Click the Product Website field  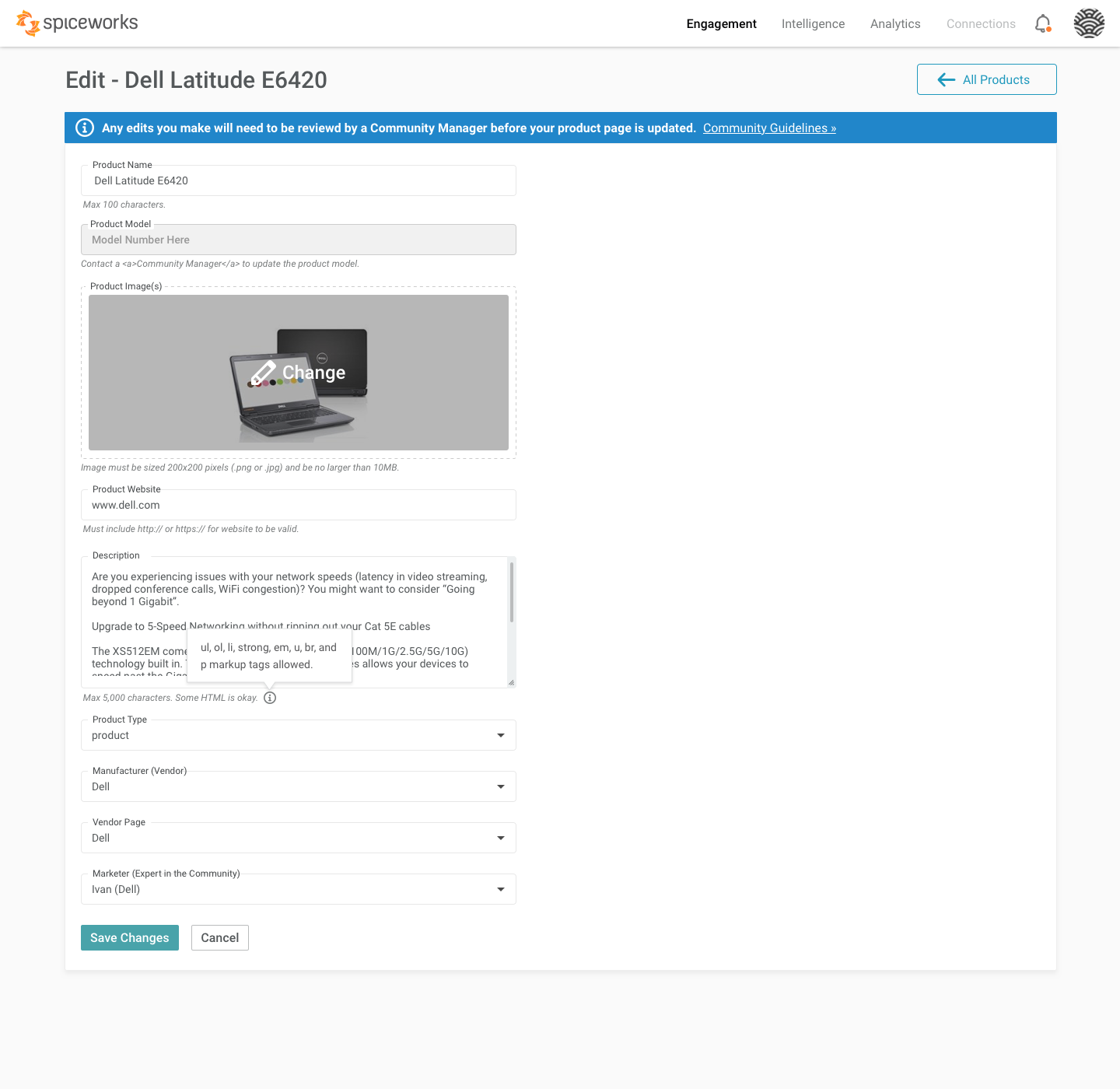click(299, 505)
